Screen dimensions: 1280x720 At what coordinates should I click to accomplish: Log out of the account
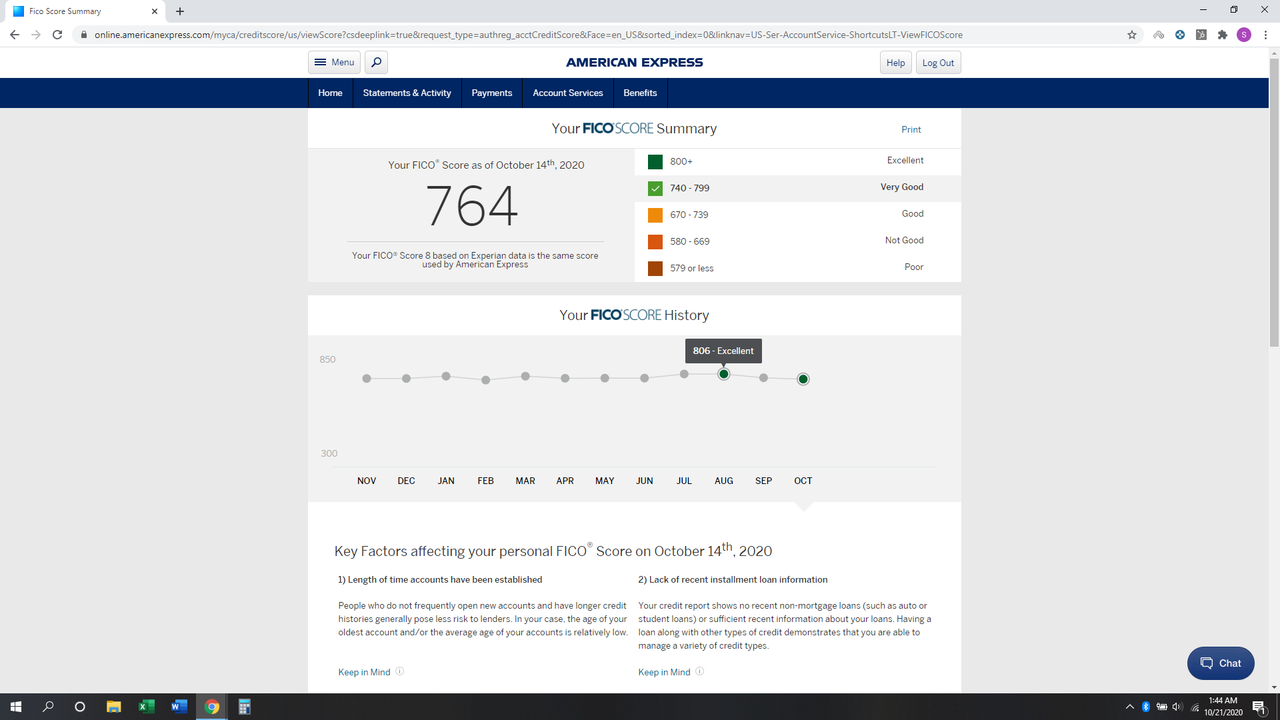coord(938,62)
